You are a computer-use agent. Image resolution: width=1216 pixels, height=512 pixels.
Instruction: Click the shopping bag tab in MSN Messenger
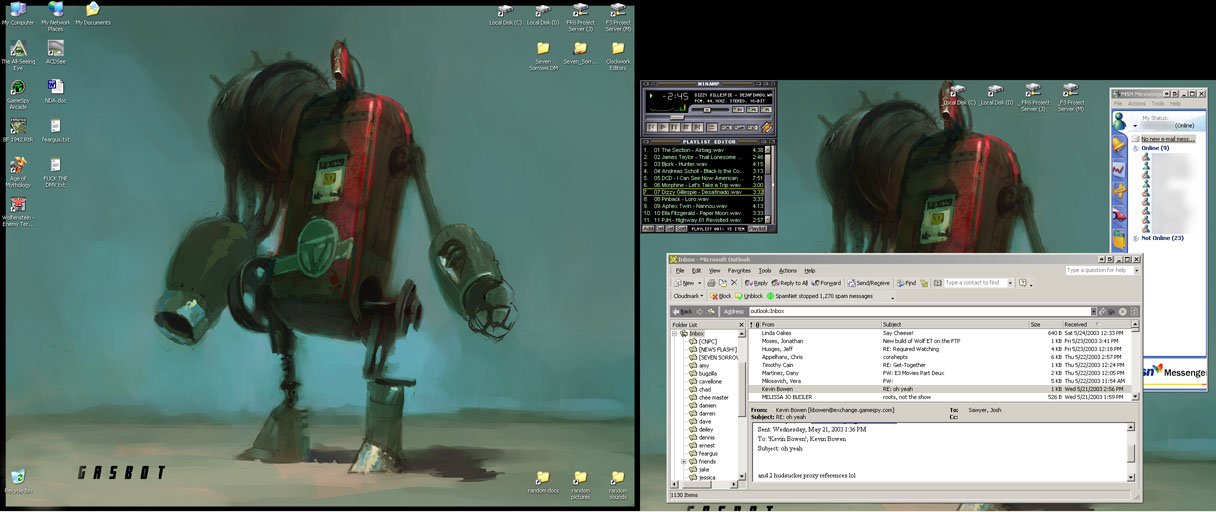tap(1119, 238)
